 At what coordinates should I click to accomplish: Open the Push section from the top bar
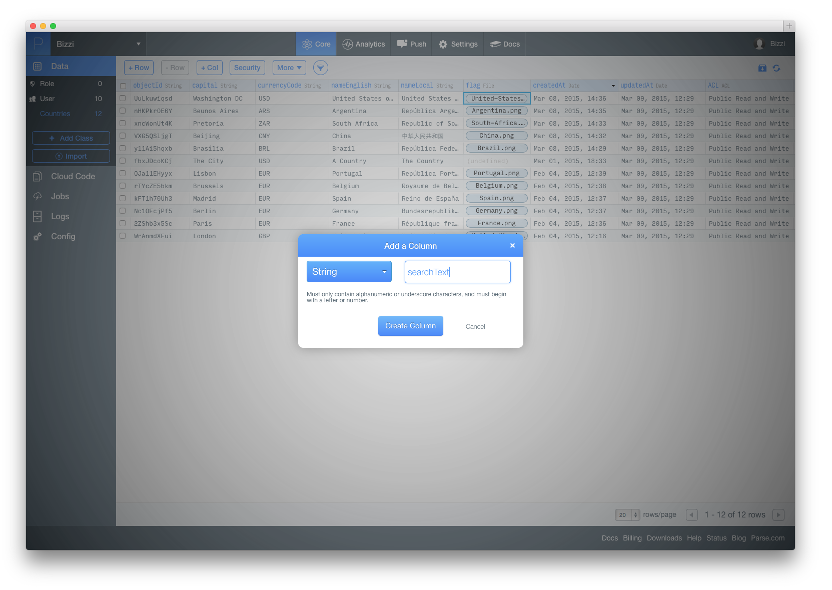pyautogui.click(x=410, y=44)
